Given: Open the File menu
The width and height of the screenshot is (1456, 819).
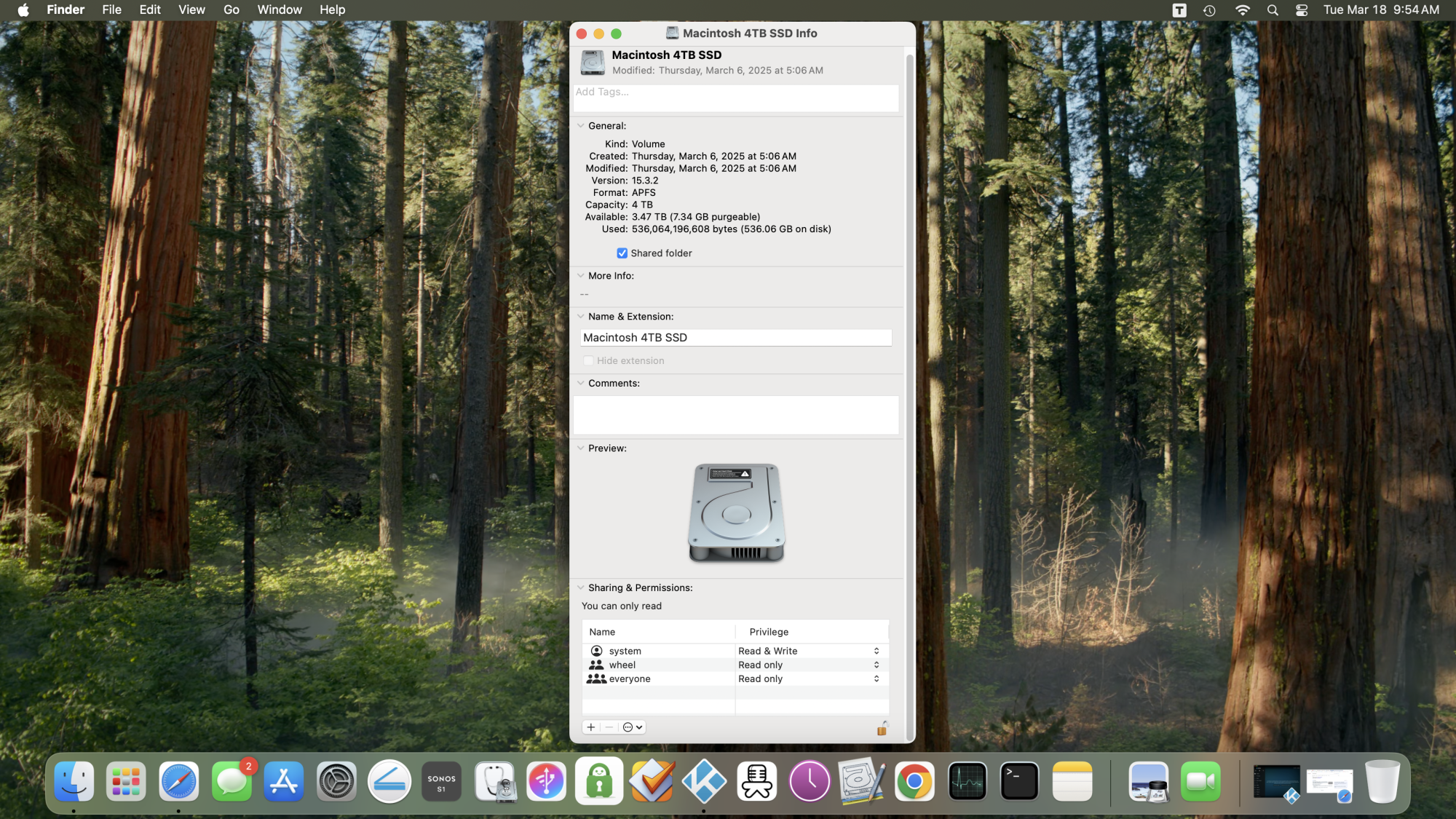Looking at the screenshot, I should [111, 9].
